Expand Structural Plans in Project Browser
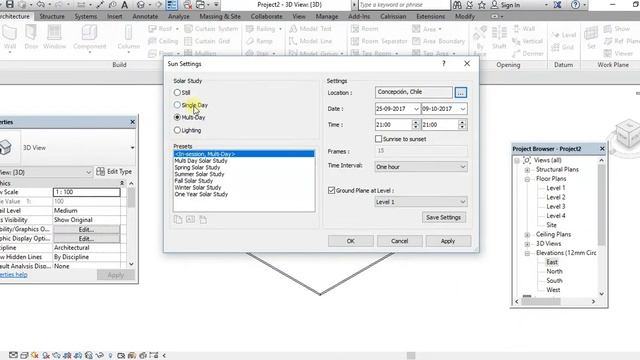640x360 pixels. click(x=527, y=169)
